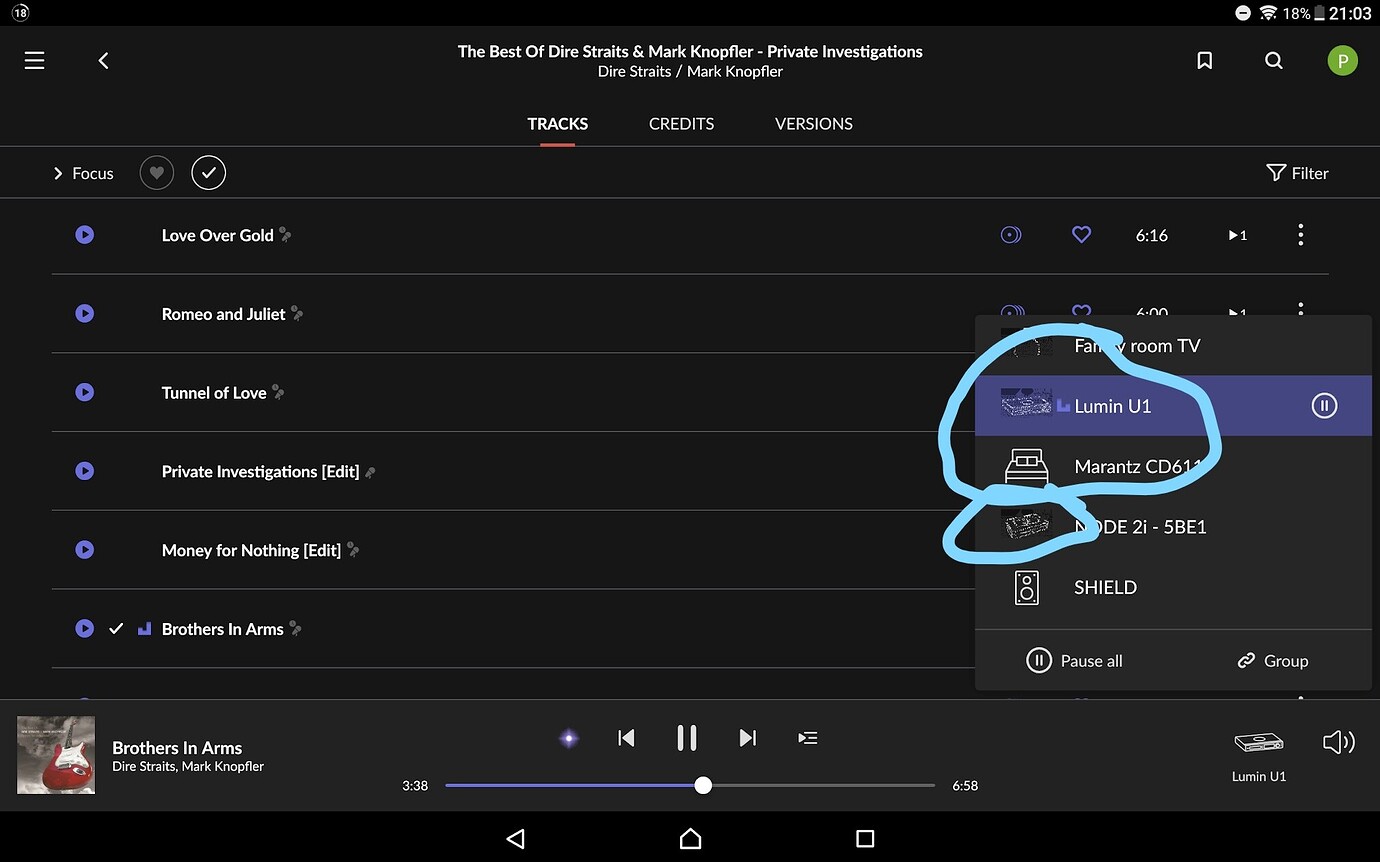The width and height of the screenshot is (1380, 862).
Task: Open the profile avatar
Action: click(1342, 60)
